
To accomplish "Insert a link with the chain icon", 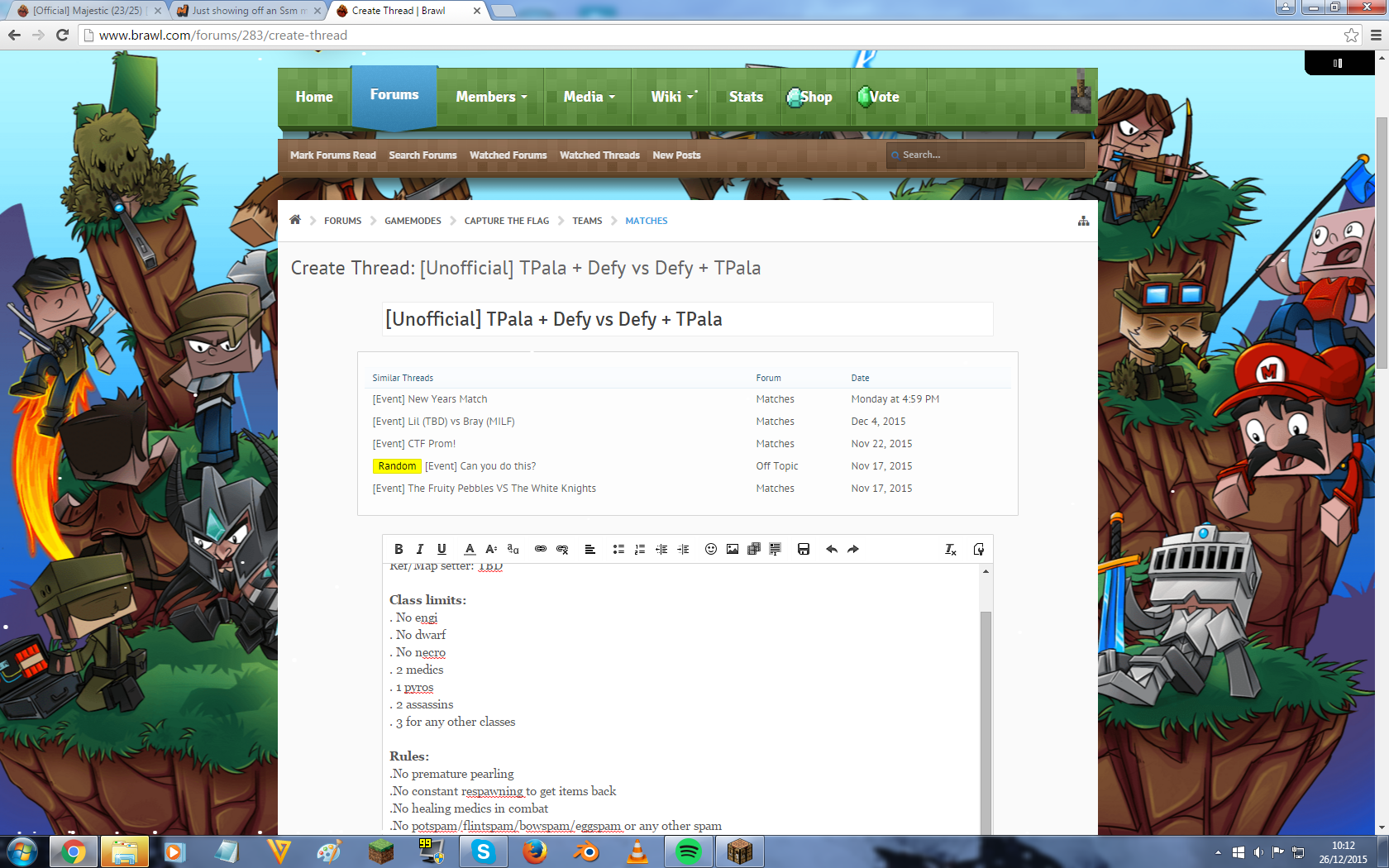I will (x=541, y=549).
